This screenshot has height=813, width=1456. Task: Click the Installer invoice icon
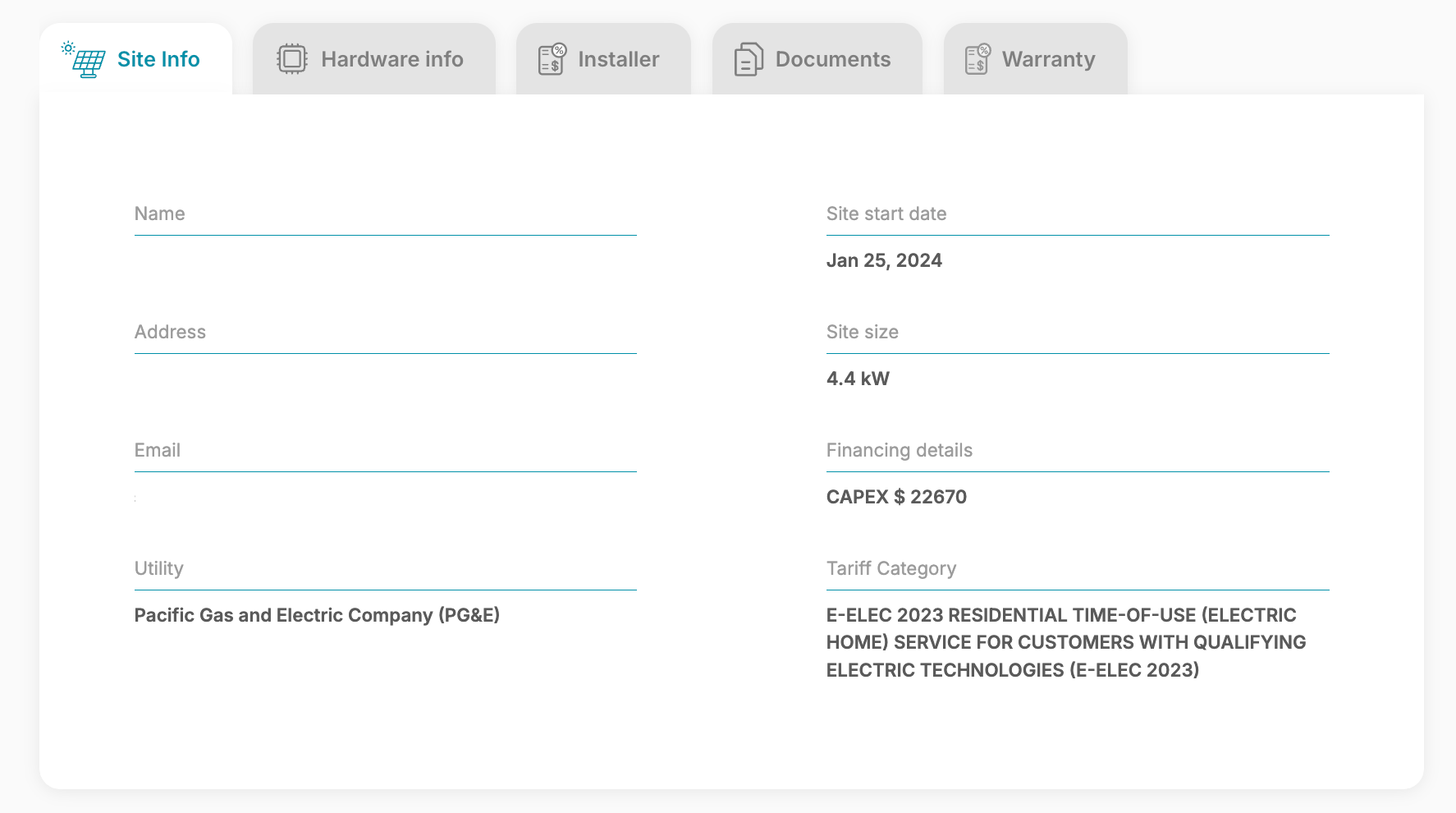coord(552,59)
